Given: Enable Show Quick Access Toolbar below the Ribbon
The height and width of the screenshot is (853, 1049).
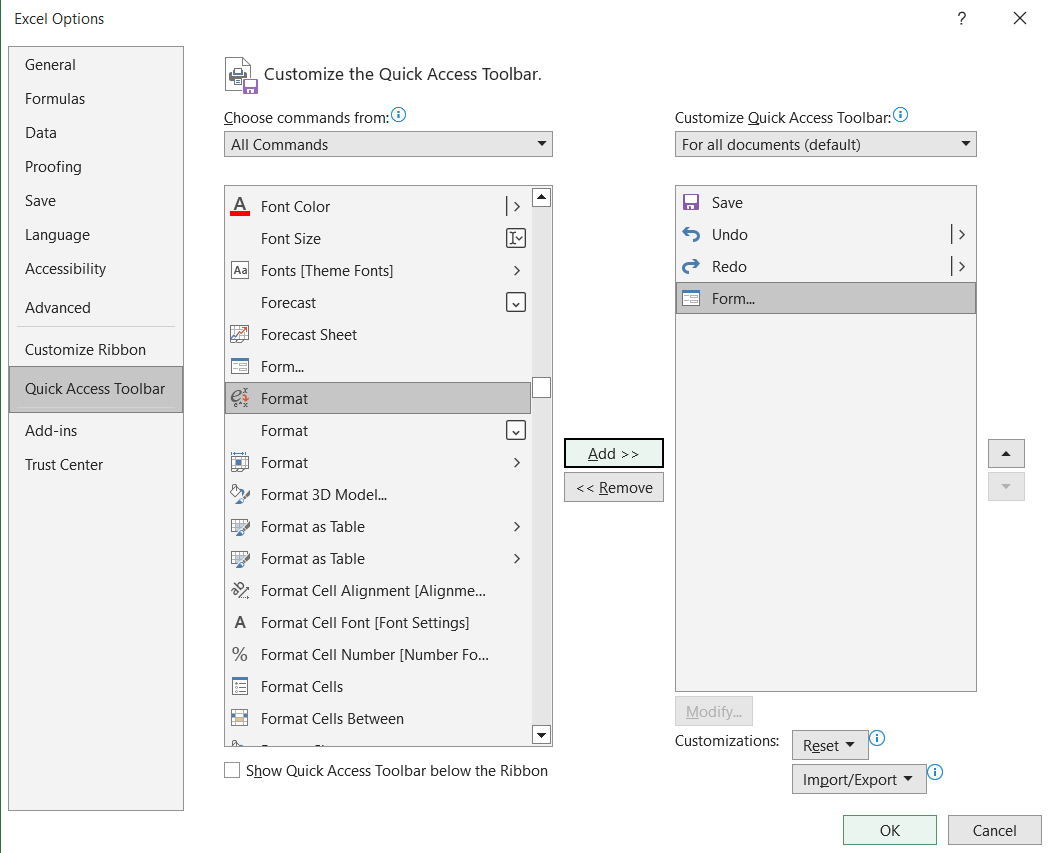Looking at the screenshot, I should click(x=232, y=770).
